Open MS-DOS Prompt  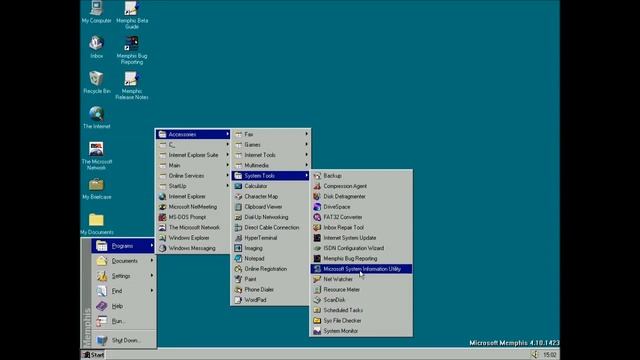coord(193,217)
